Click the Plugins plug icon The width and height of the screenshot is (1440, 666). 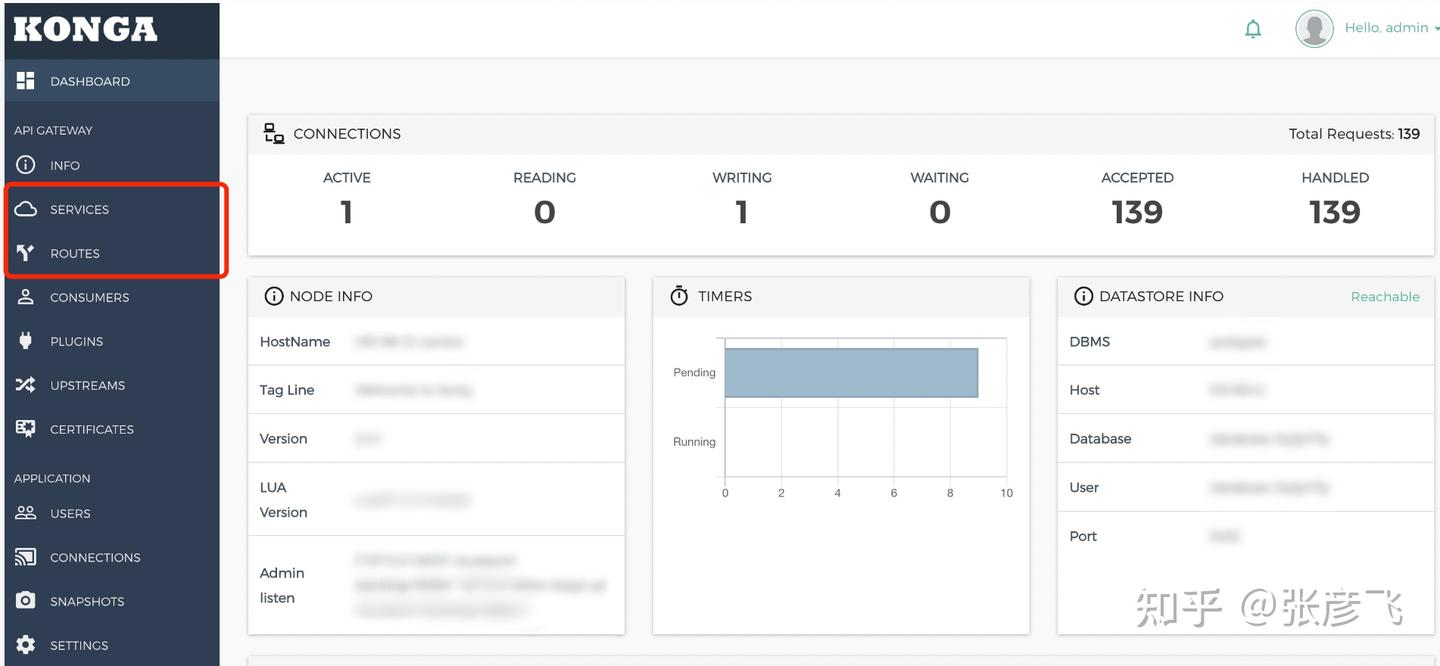pos(26,341)
